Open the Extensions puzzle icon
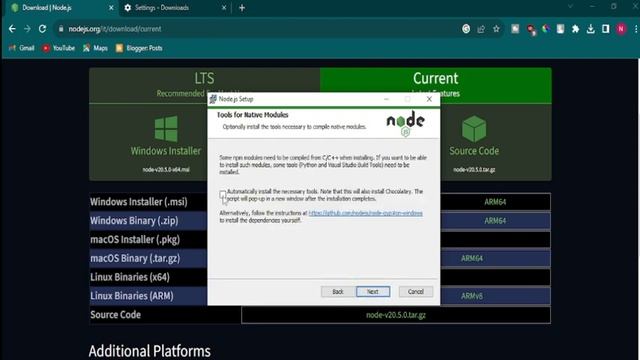Screen dimensions: 640x360 coord(576,29)
